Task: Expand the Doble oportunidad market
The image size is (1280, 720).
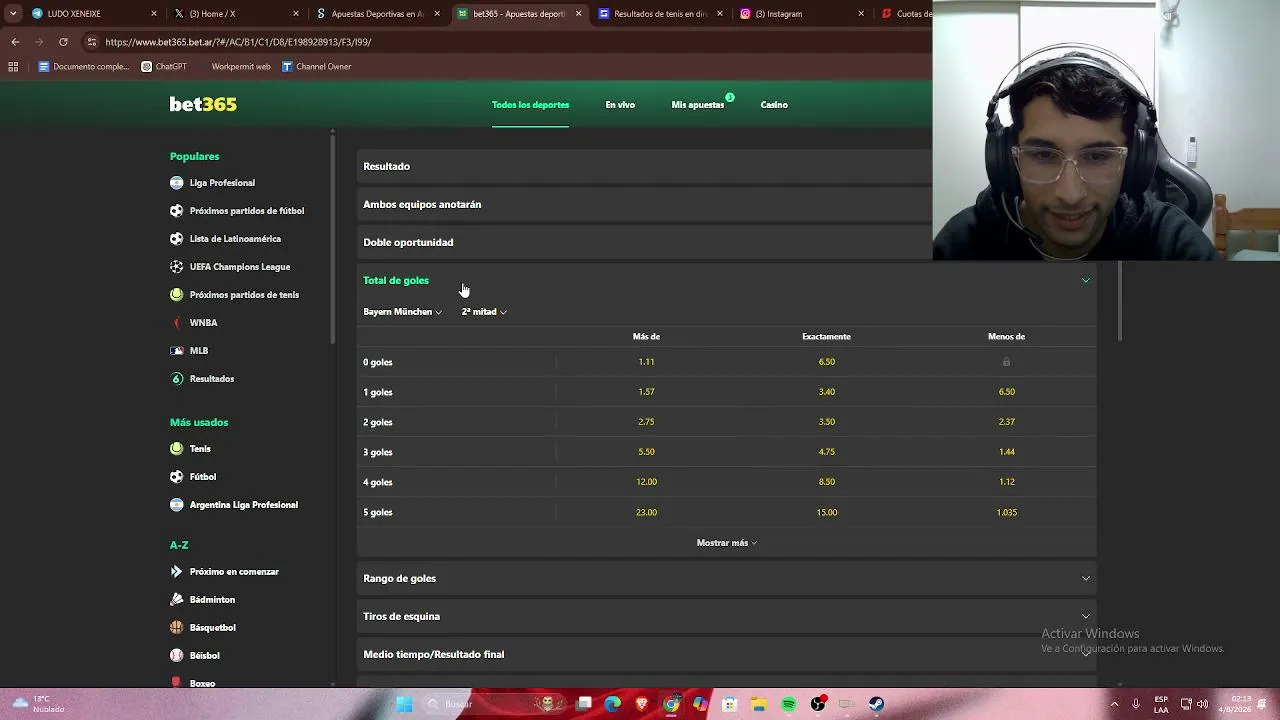Action: click(645, 242)
